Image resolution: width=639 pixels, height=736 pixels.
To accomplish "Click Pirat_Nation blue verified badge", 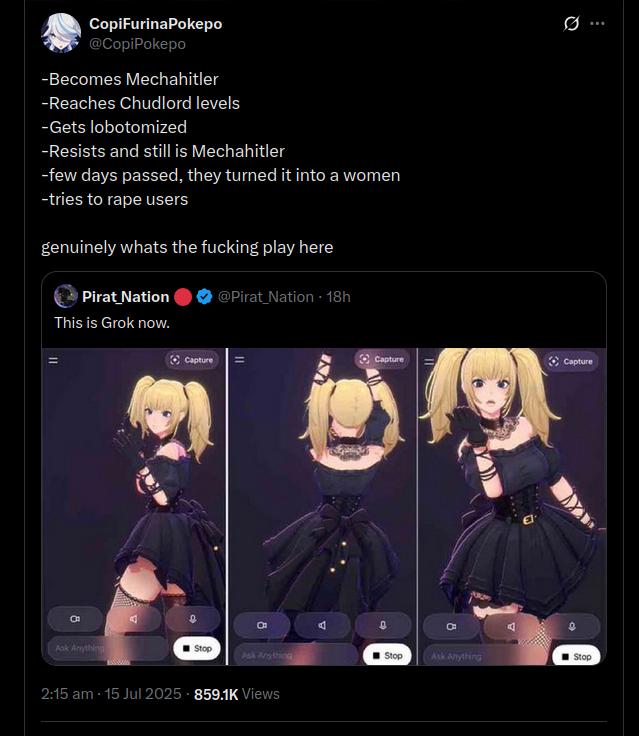I will (x=204, y=297).
